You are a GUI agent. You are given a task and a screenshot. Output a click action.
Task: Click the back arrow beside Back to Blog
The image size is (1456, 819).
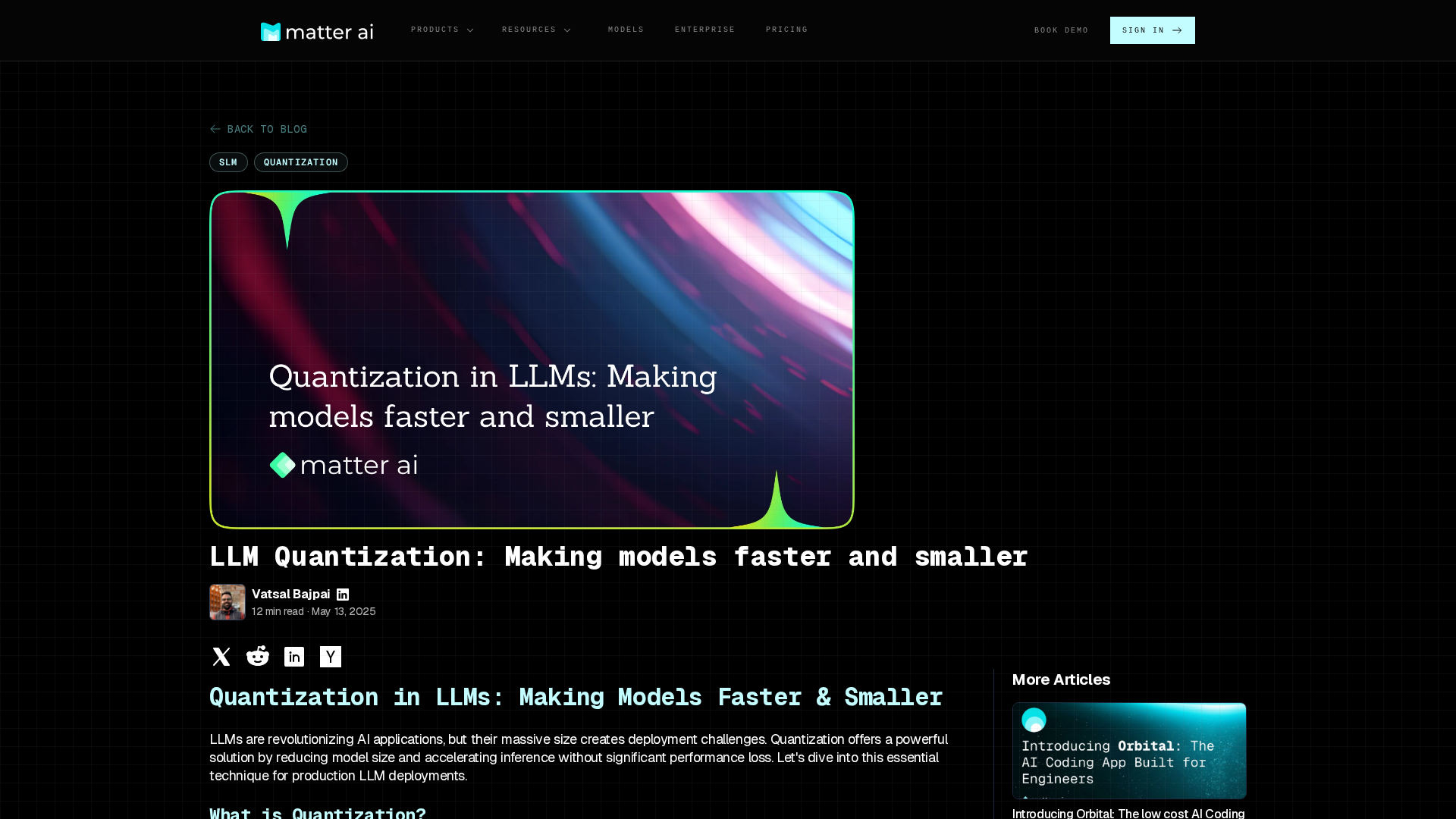215,129
